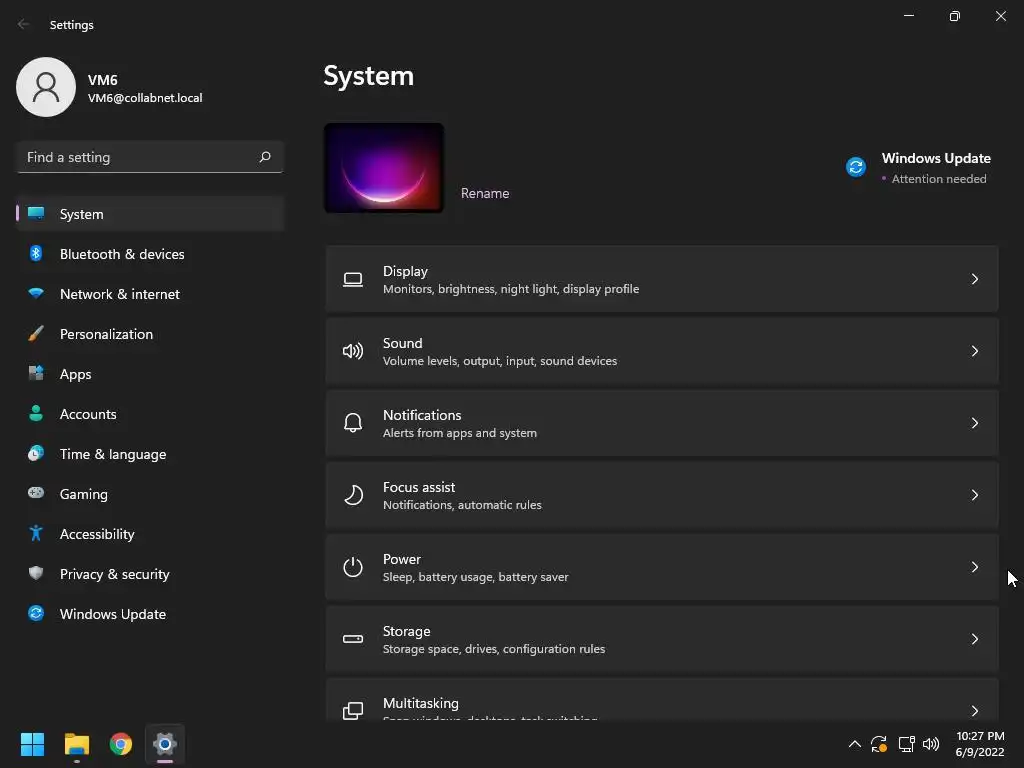
Task: Click the Apps icon in sidebar
Action: click(36, 374)
